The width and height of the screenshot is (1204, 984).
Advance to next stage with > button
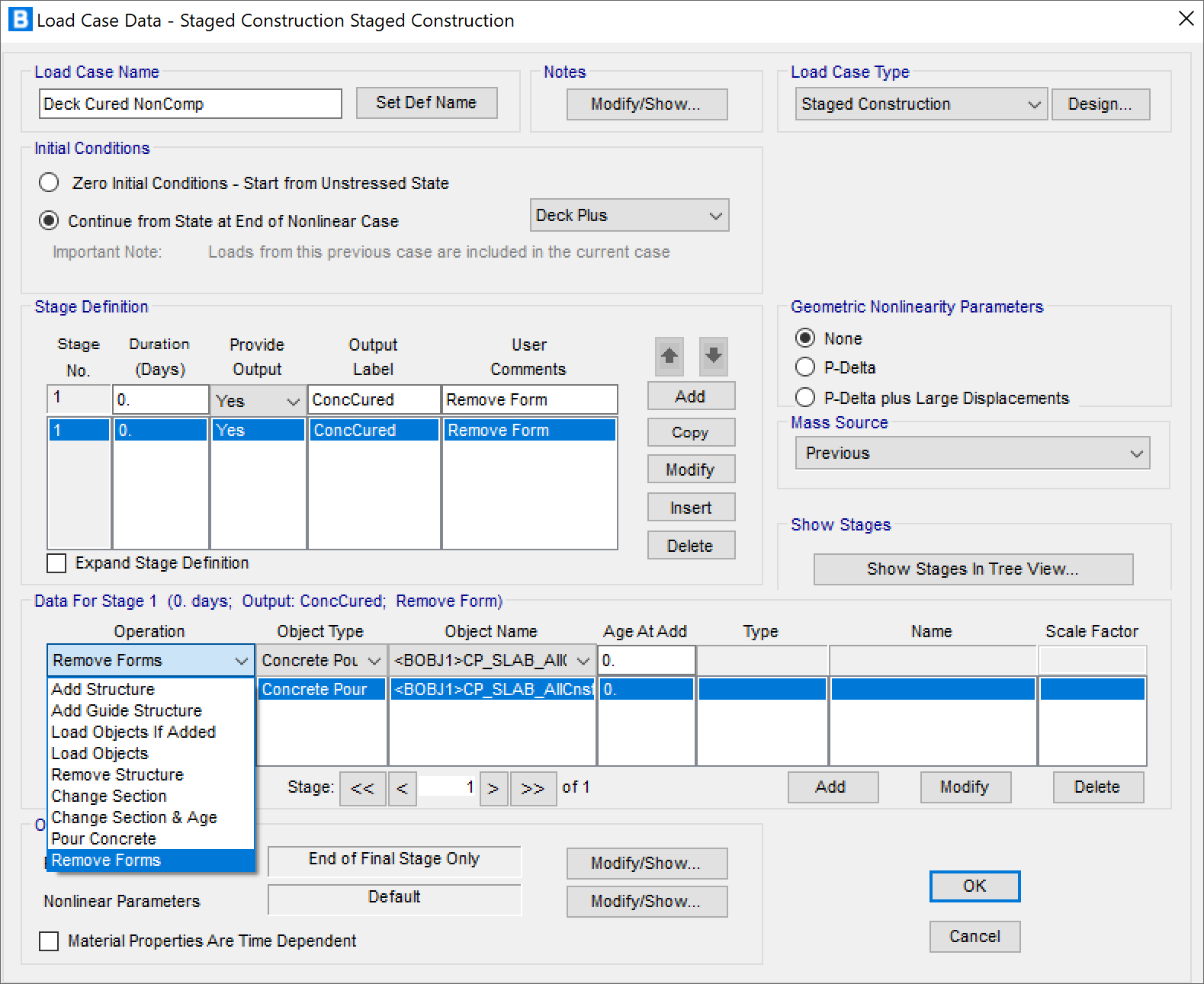(x=493, y=788)
